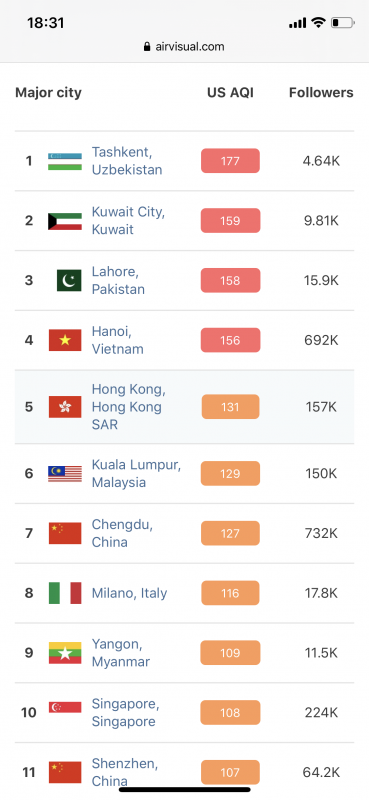This screenshot has height=800, width=369.
Task: Open the Tashkent, Uzbekistan link
Action: pyautogui.click(x=127, y=161)
